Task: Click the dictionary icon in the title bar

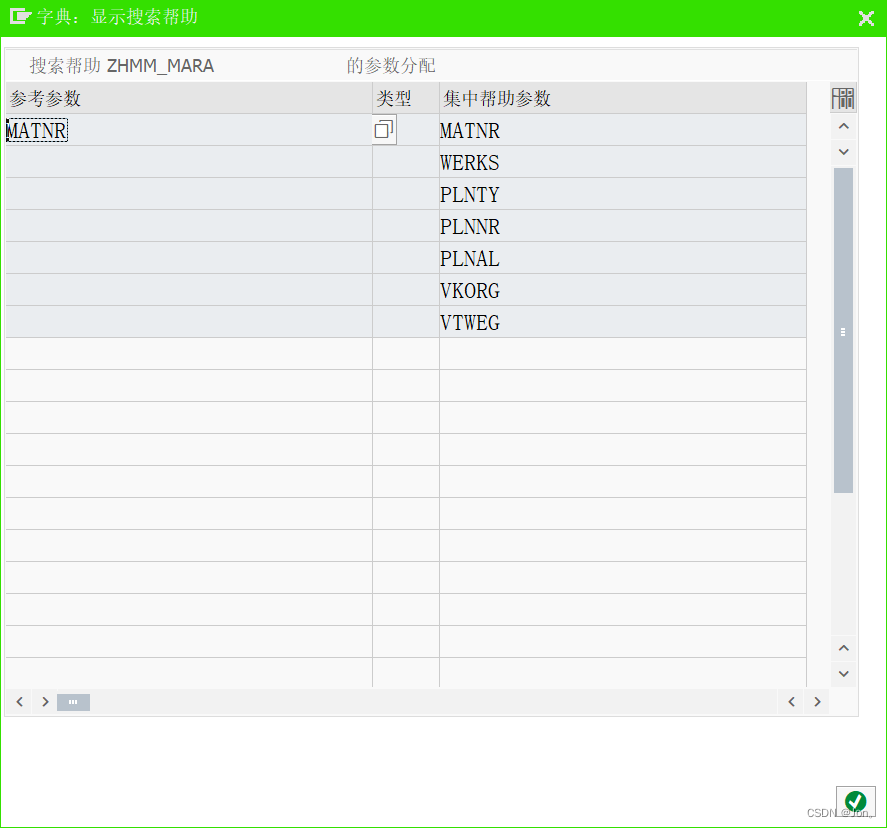Action: point(15,17)
